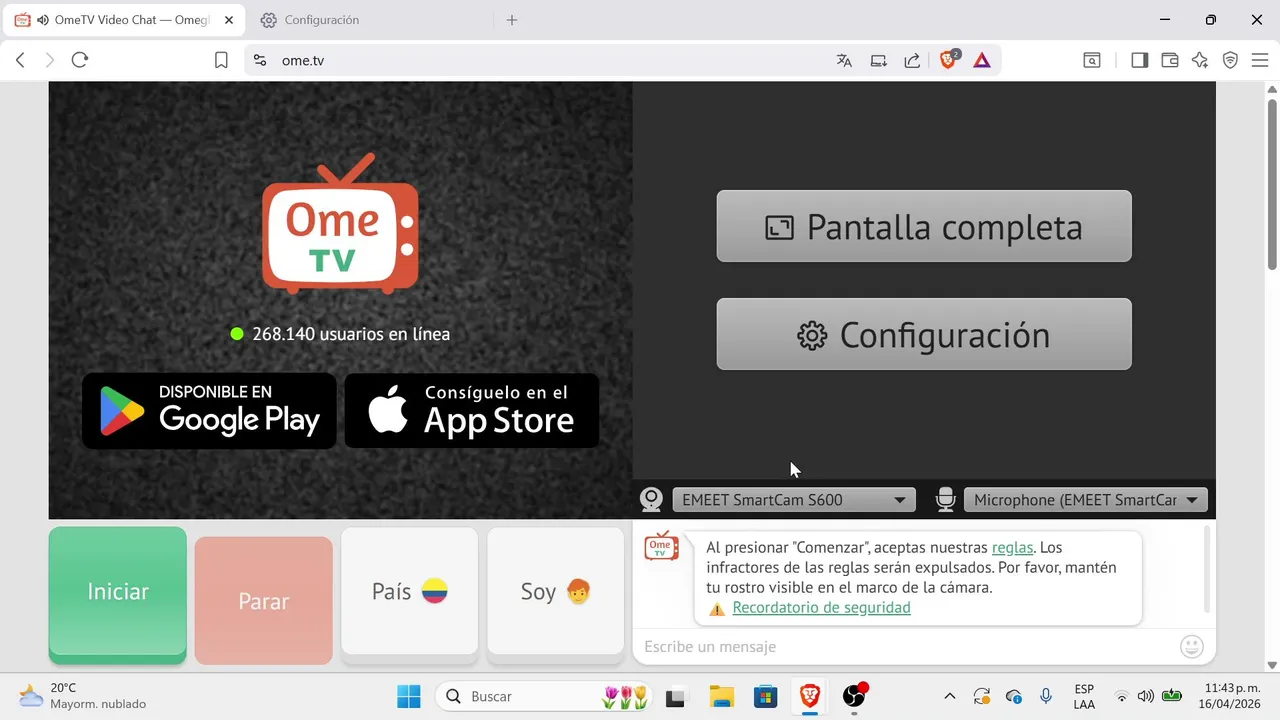Open Brave VPN shield icon

(1230, 60)
